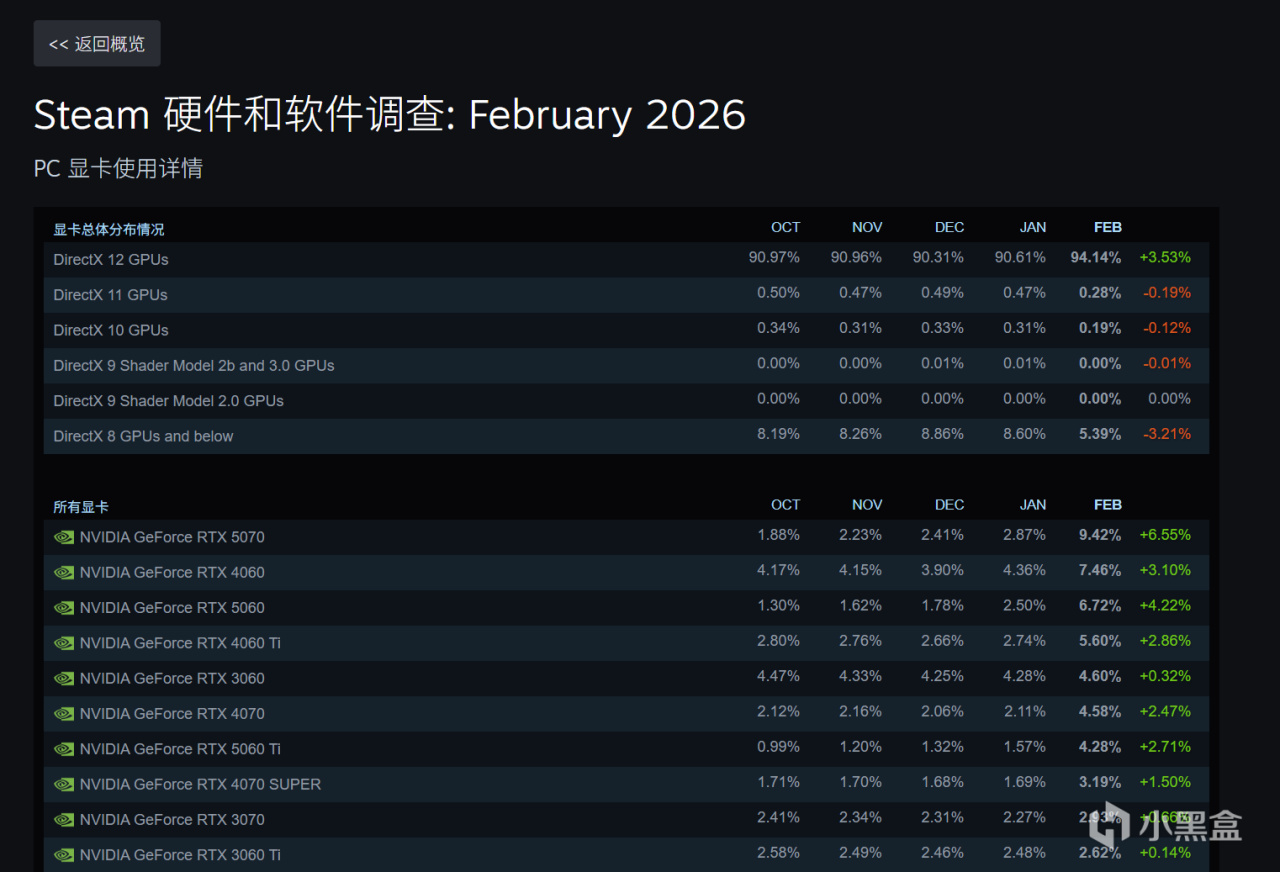Click NVIDIA logo icon beside RTX 5060 Ti
Screen dimensions: 1280x872
click(64, 749)
